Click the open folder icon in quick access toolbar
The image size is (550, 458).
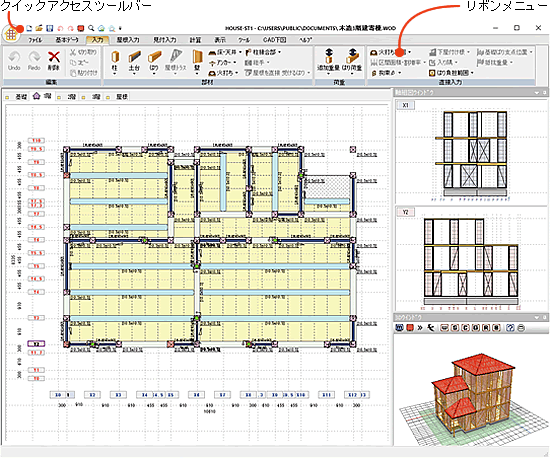coord(39,28)
